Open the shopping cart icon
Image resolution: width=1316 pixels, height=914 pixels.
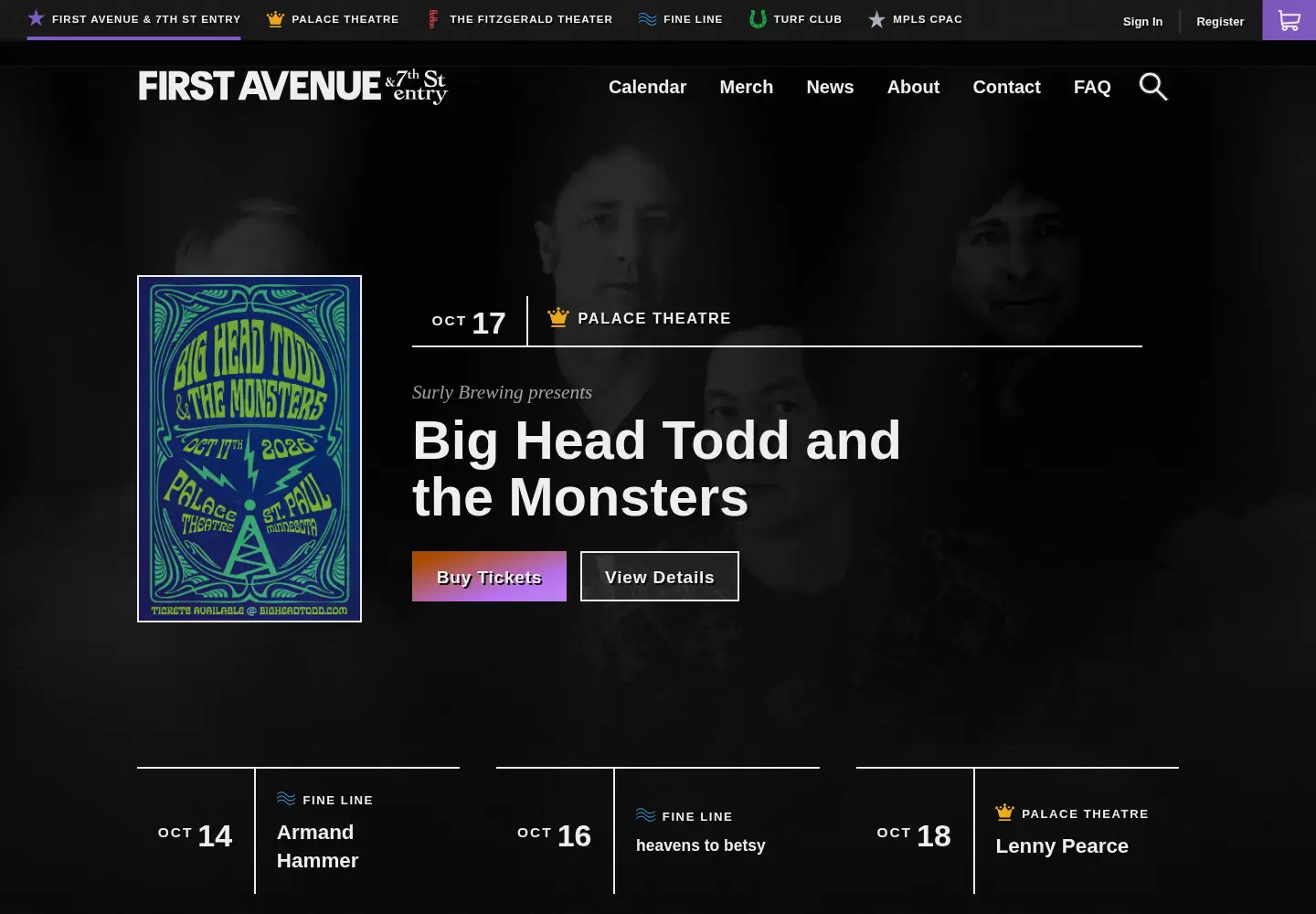point(1289,20)
